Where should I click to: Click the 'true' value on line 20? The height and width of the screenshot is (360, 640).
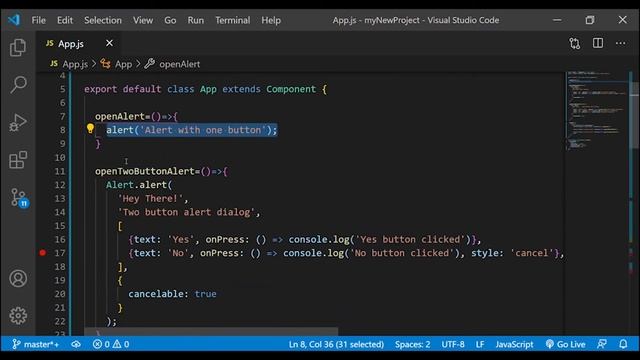click(x=205, y=294)
